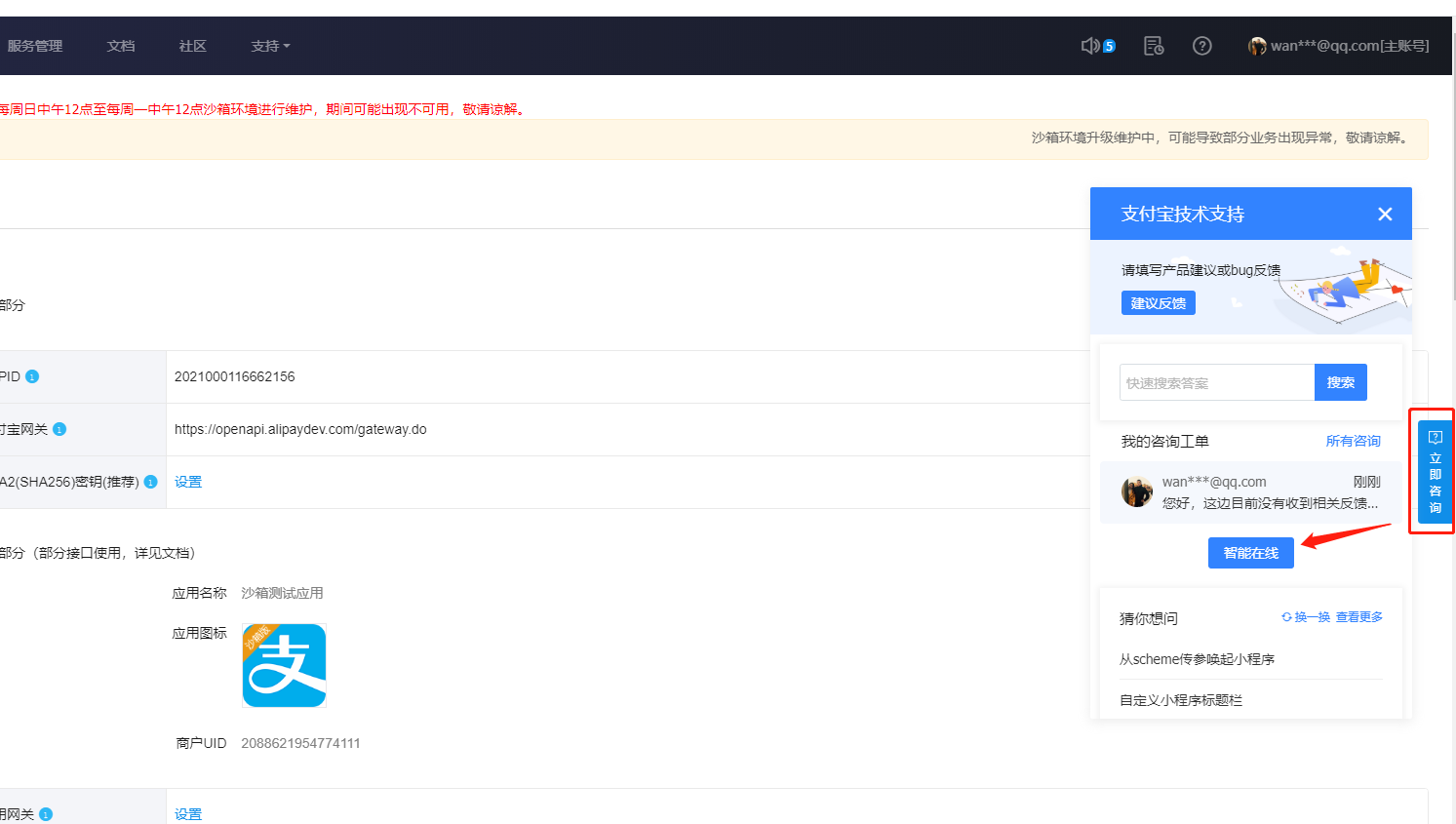Click the user avatar in the consultation ticket
The height and width of the screenshot is (824, 1456).
tap(1136, 491)
